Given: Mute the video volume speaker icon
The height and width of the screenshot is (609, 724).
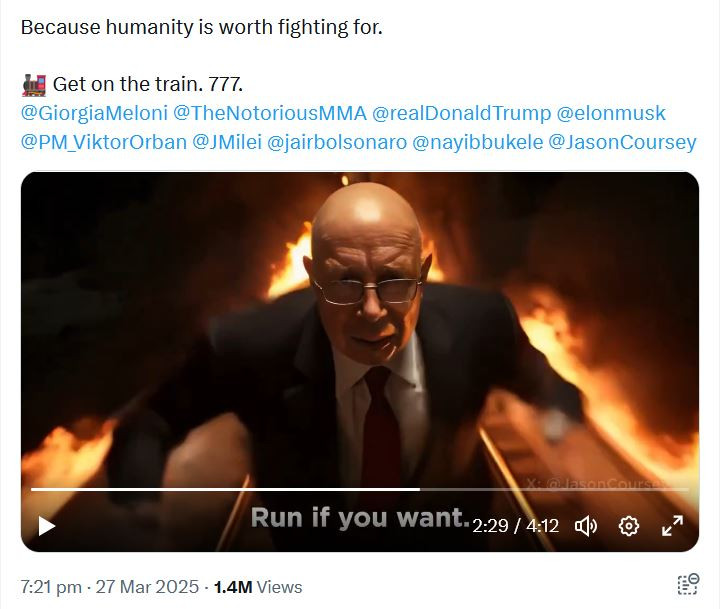Looking at the screenshot, I should click(x=585, y=526).
